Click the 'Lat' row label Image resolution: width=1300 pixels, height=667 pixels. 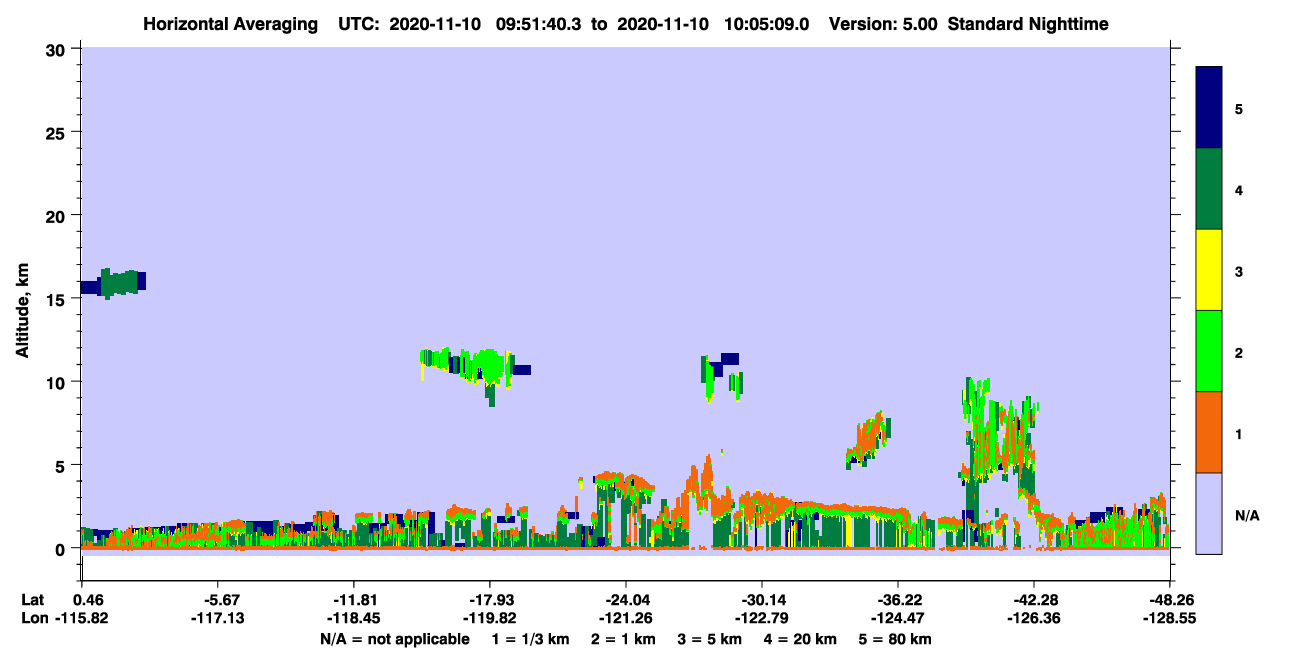pyautogui.click(x=32, y=600)
